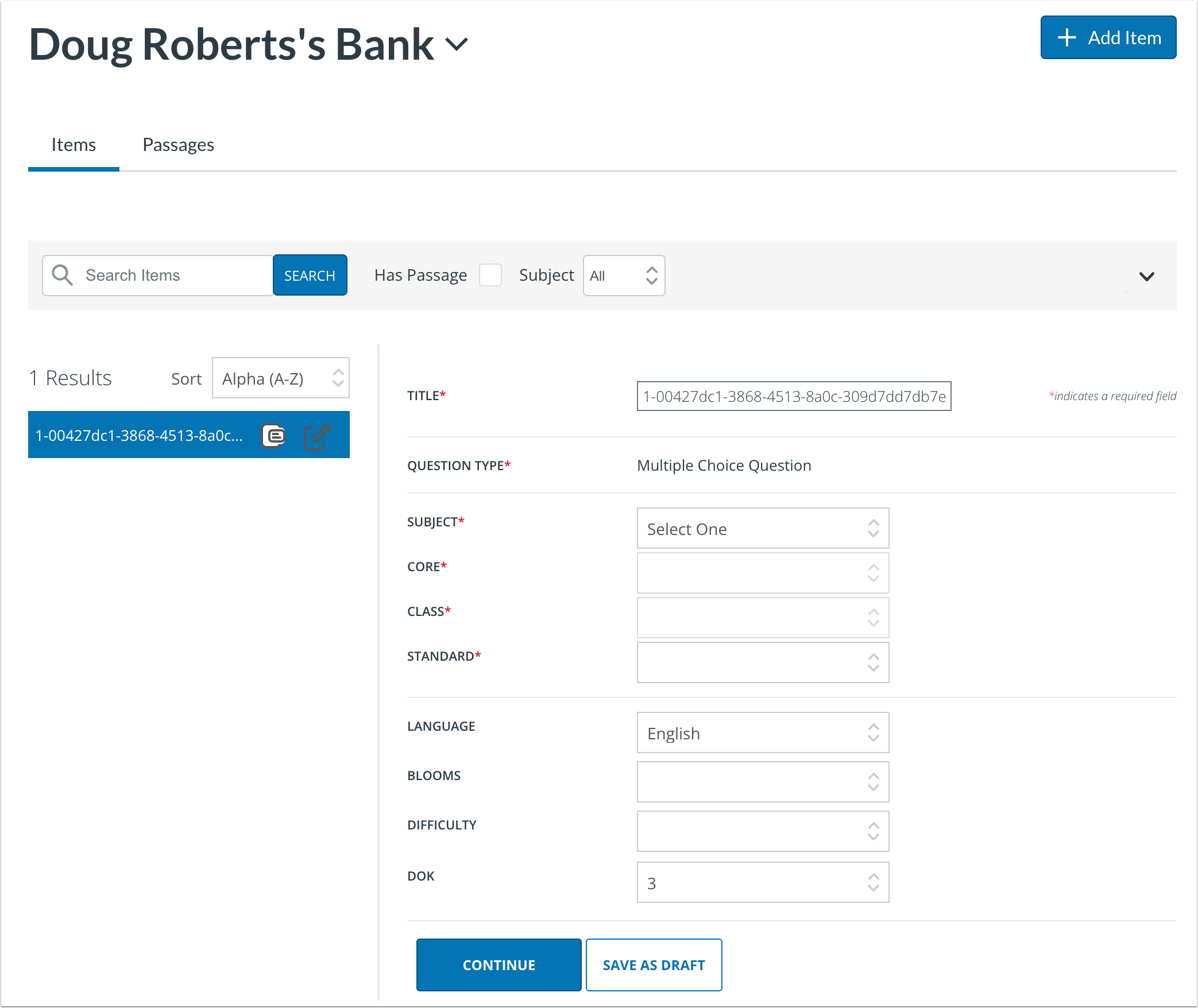Open the Subject Select One dropdown
This screenshot has width=1198, height=1008.
click(762, 528)
